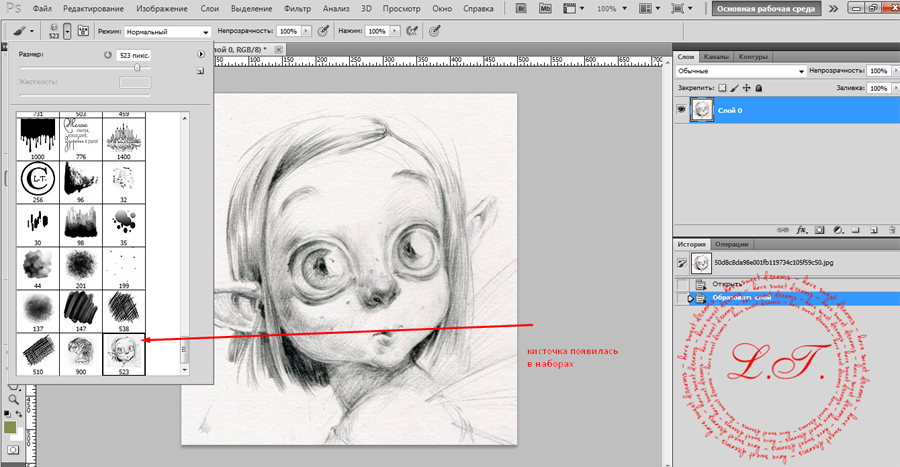Launch Adobe Bridge
This screenshot has width=900, height=467.
[521, 9]
